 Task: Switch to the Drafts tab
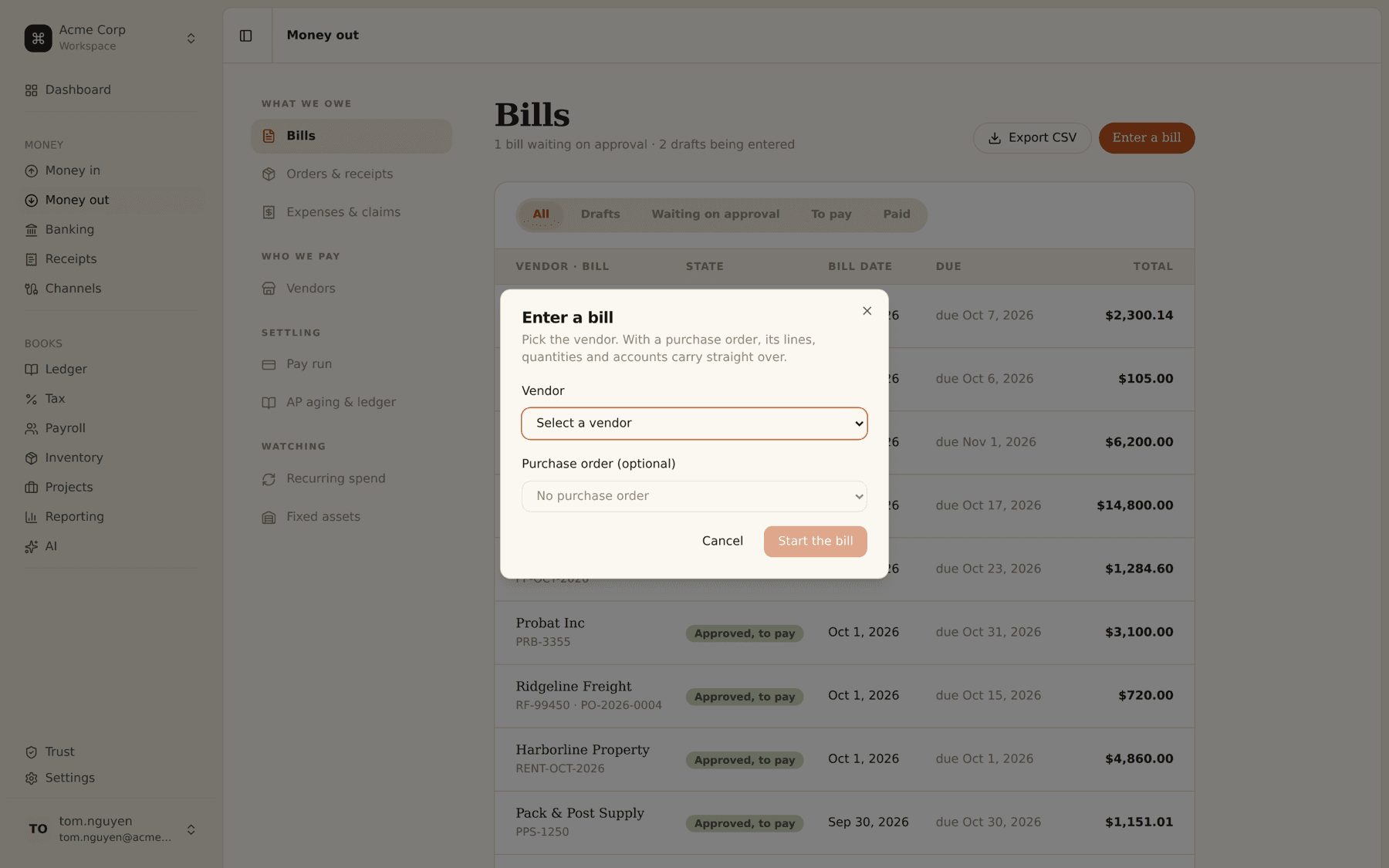[x=600, y=214]
